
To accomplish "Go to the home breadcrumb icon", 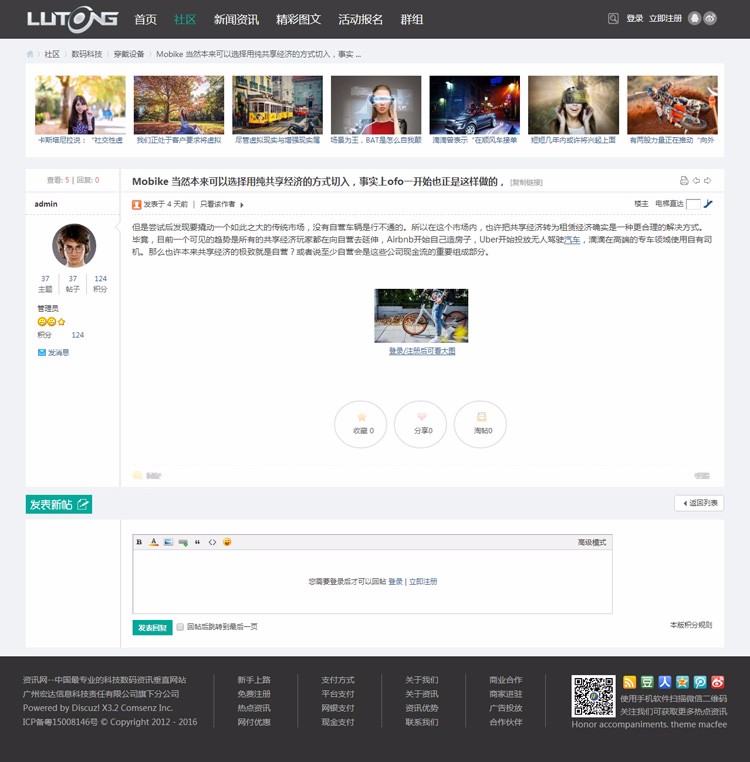I will tap(30, 54).
